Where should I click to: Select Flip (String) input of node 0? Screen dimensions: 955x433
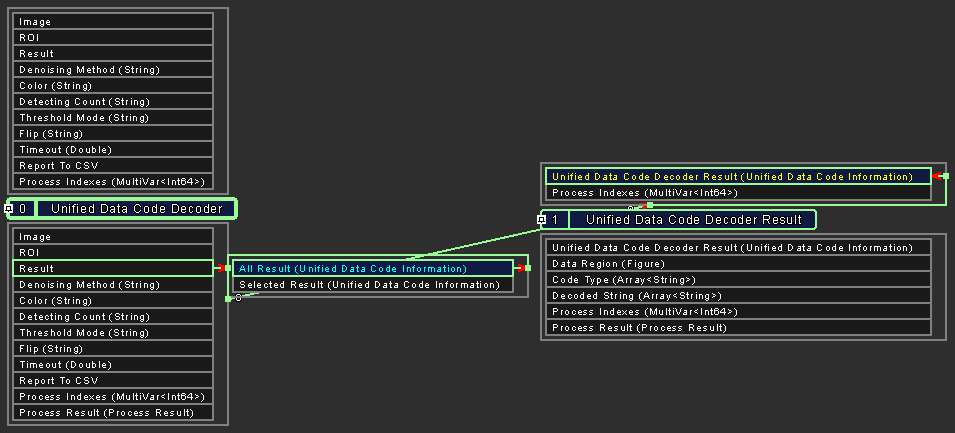(x=113, y=133)
